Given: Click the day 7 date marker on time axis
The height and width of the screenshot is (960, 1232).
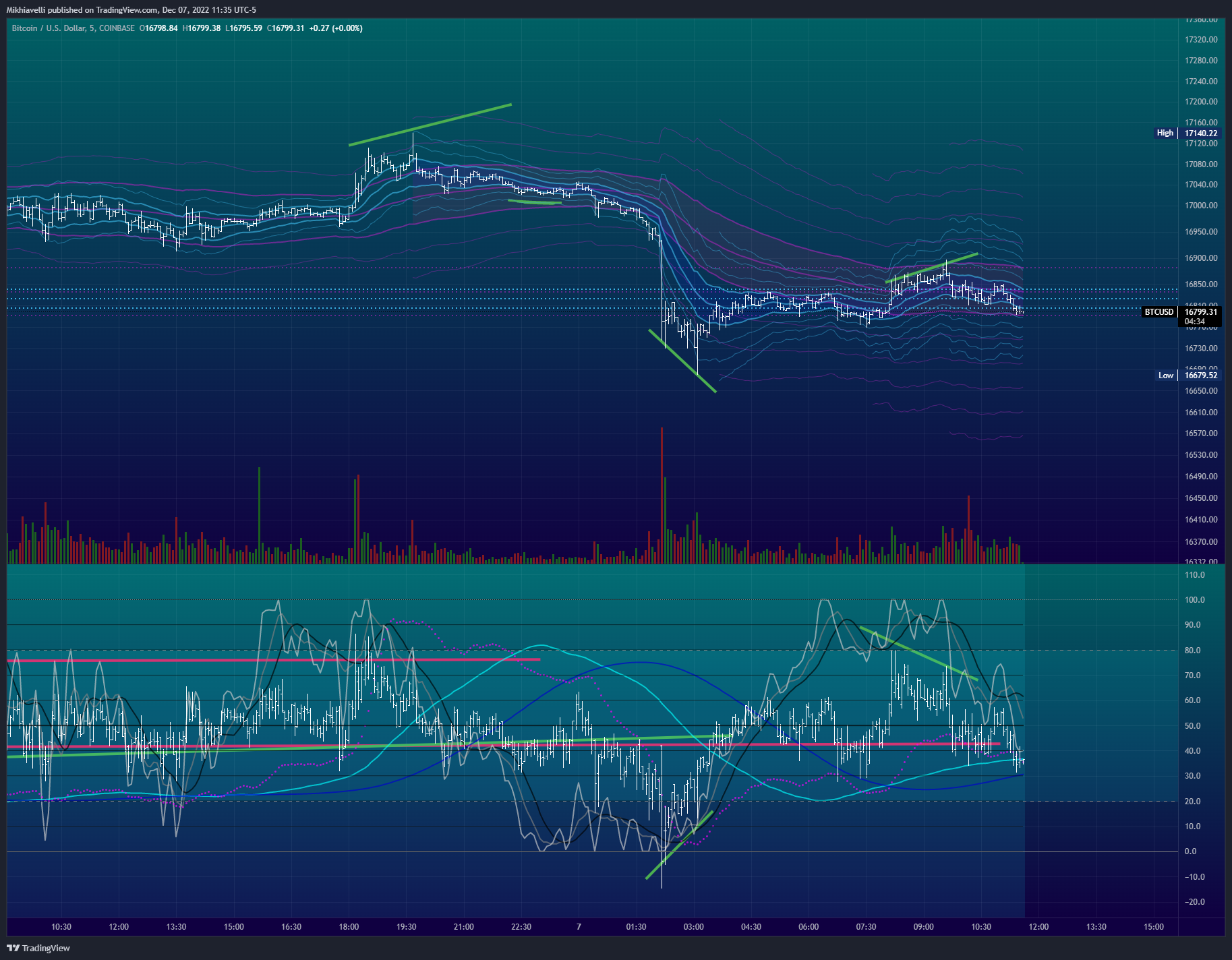Looking at the screenshot, I should click(579, 927).
